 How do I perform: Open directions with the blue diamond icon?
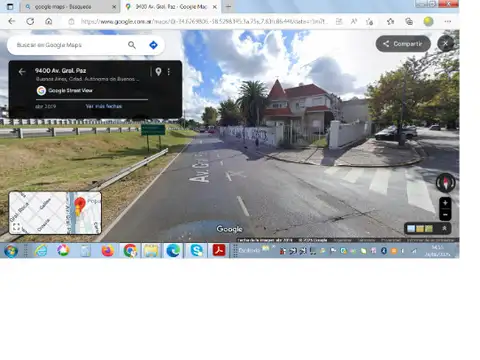coord(153,45)
